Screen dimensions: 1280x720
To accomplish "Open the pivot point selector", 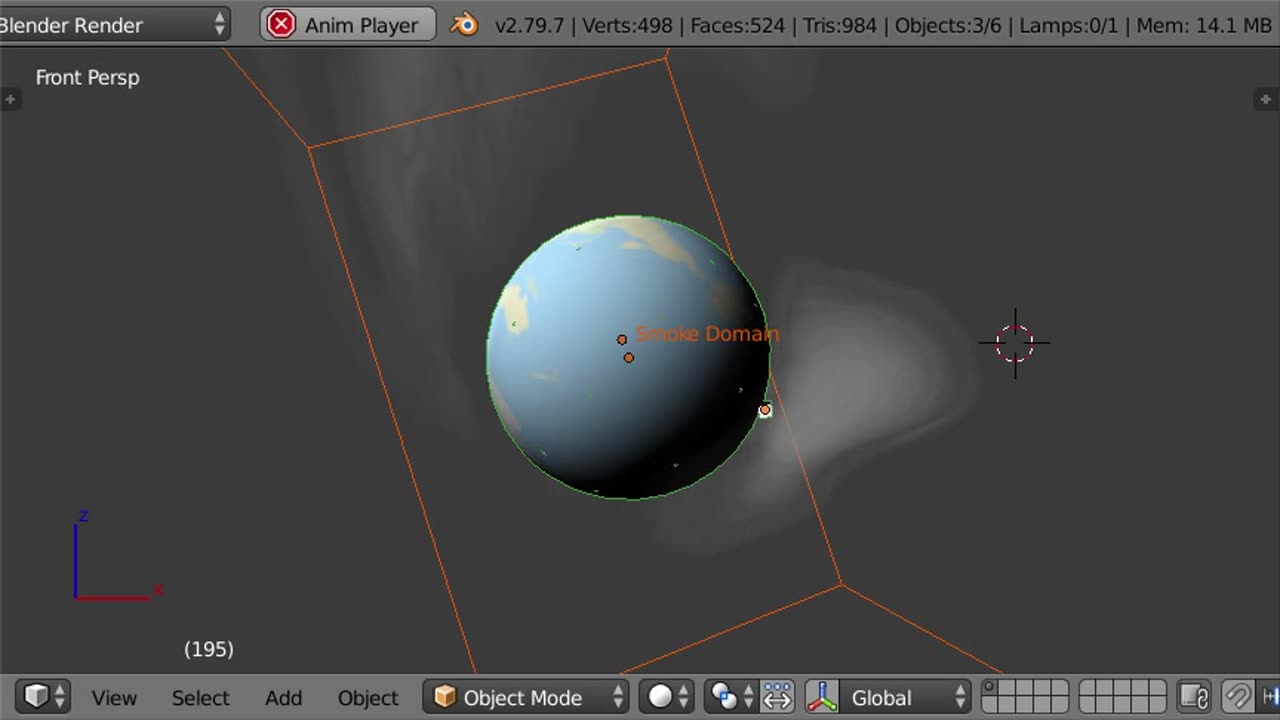I will [x=733, y=697].
